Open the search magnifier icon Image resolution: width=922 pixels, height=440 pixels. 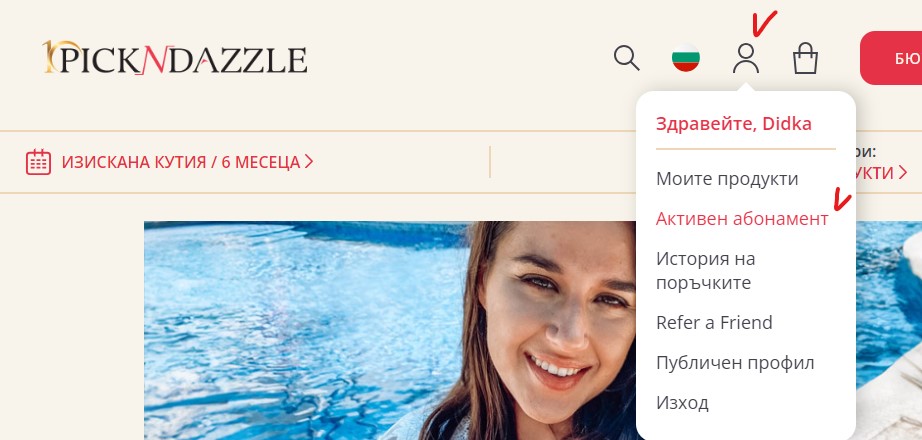coord(626,59)
